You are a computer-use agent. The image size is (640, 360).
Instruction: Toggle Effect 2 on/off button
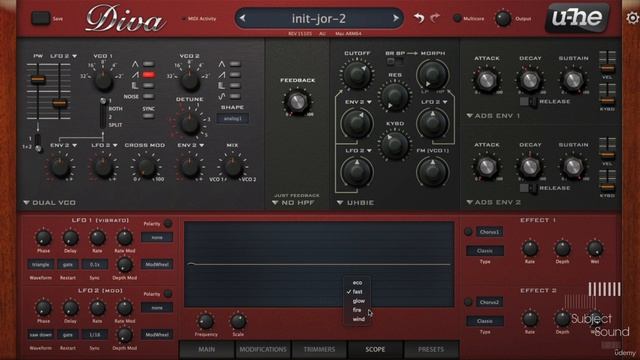[x=468, y=302]
